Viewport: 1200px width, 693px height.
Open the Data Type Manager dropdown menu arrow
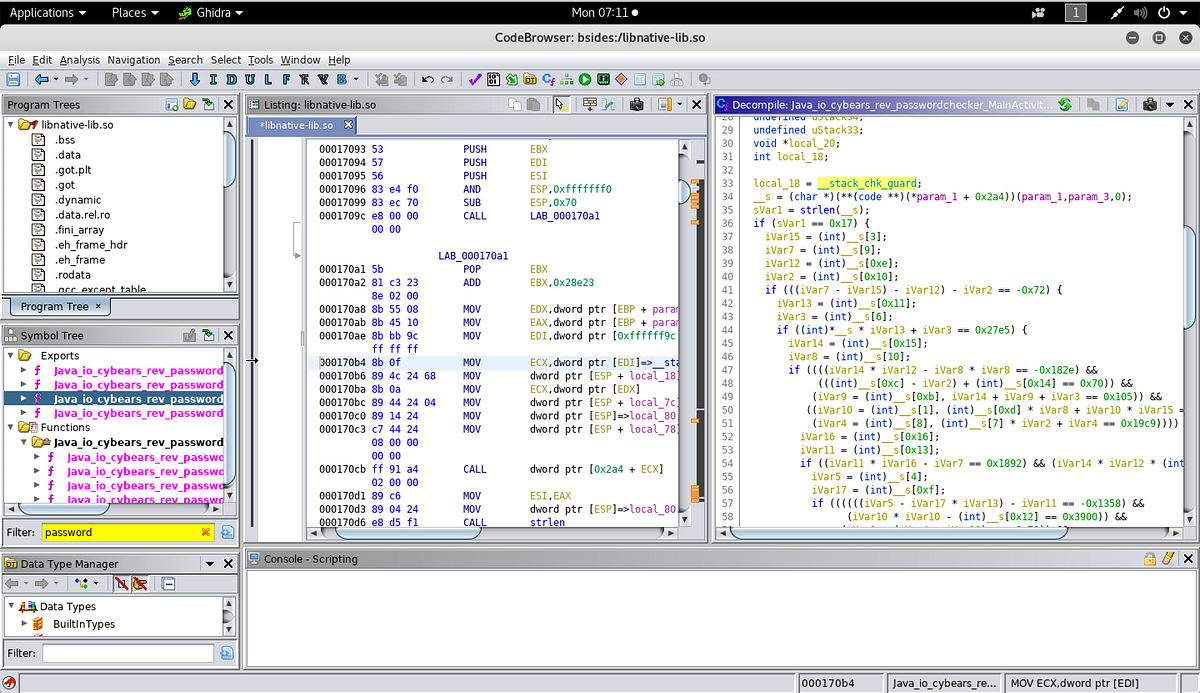point(210,564)
